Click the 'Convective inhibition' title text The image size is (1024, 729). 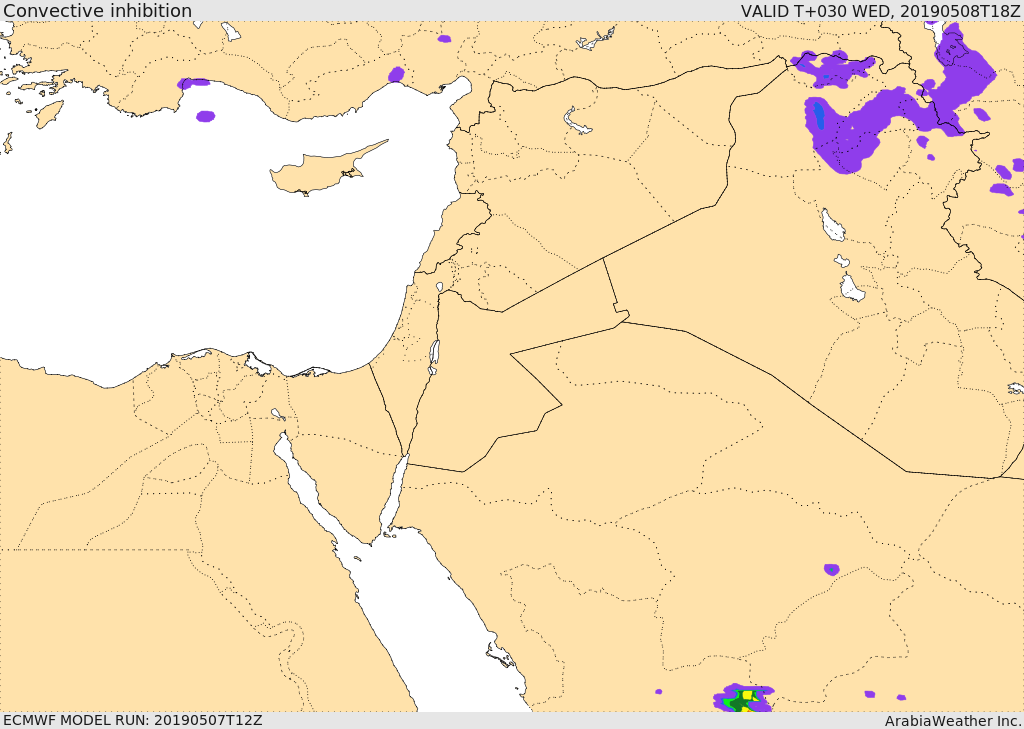click(x=97, y=10)
